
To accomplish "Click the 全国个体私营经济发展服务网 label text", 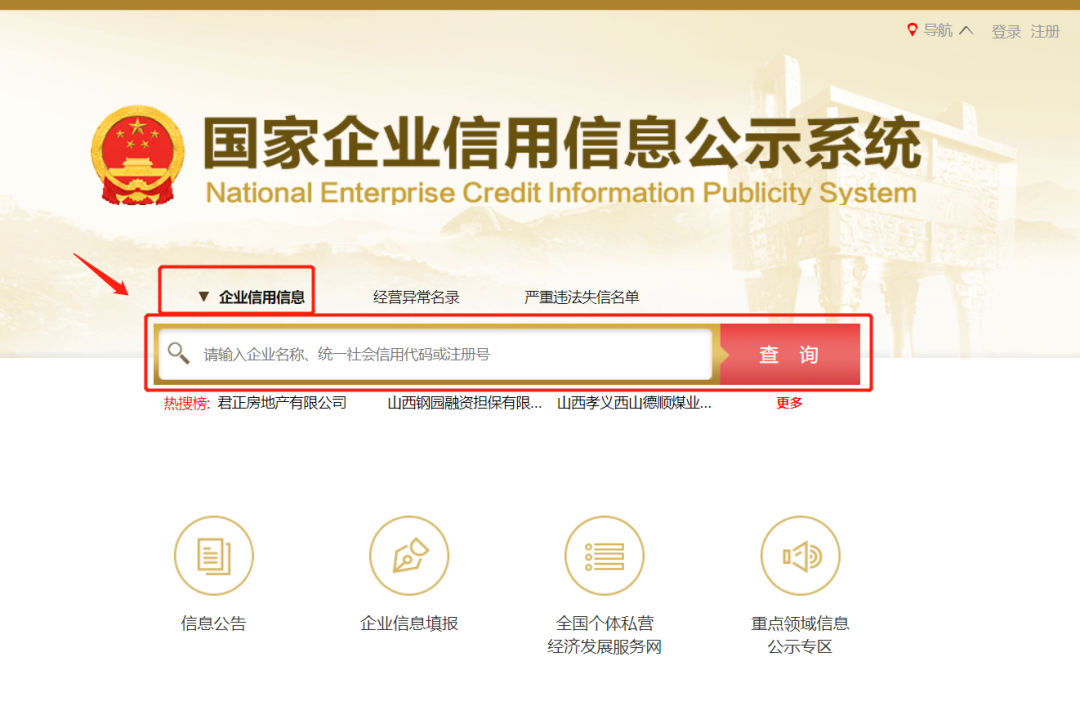I will [x=605, y=634].
